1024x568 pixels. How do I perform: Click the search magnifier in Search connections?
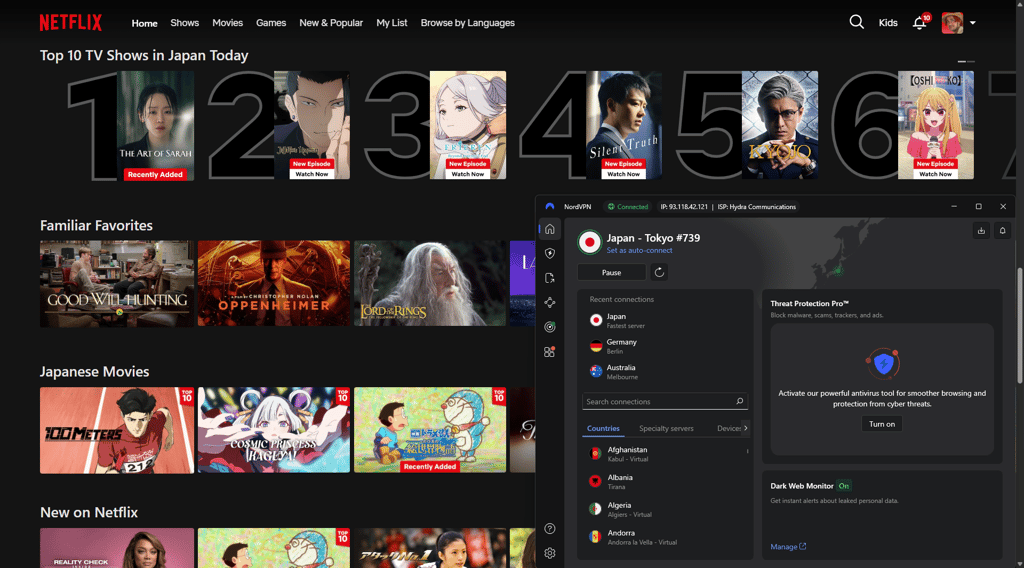coord(739,402)
